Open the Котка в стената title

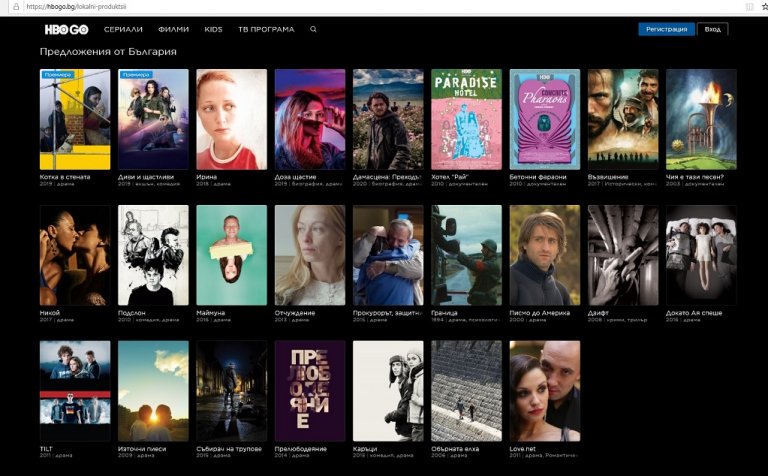(62, 177)
